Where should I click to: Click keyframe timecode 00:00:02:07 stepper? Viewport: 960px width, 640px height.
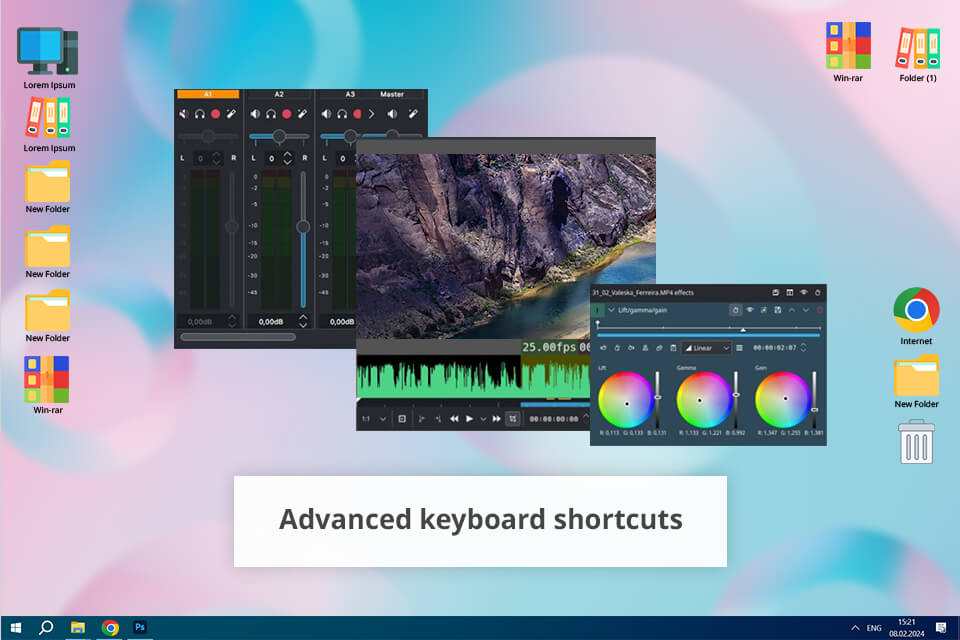(803, 348)
